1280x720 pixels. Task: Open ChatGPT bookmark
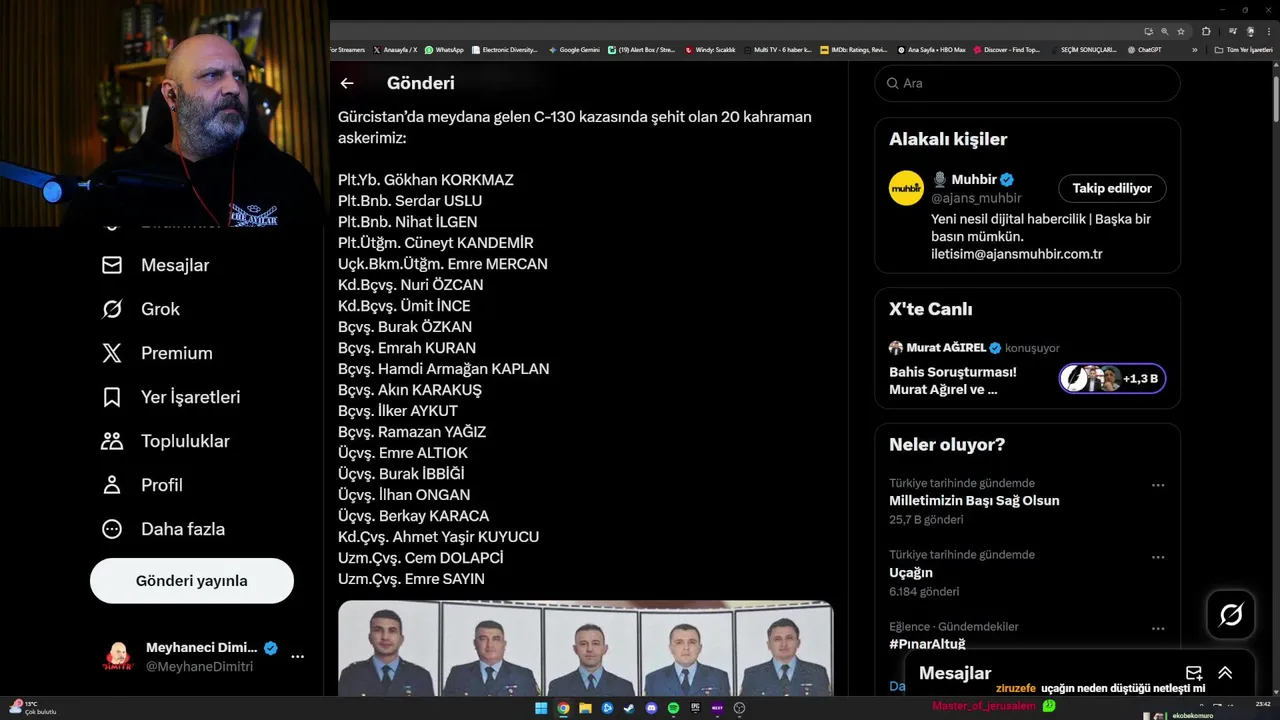point(1144,49)
